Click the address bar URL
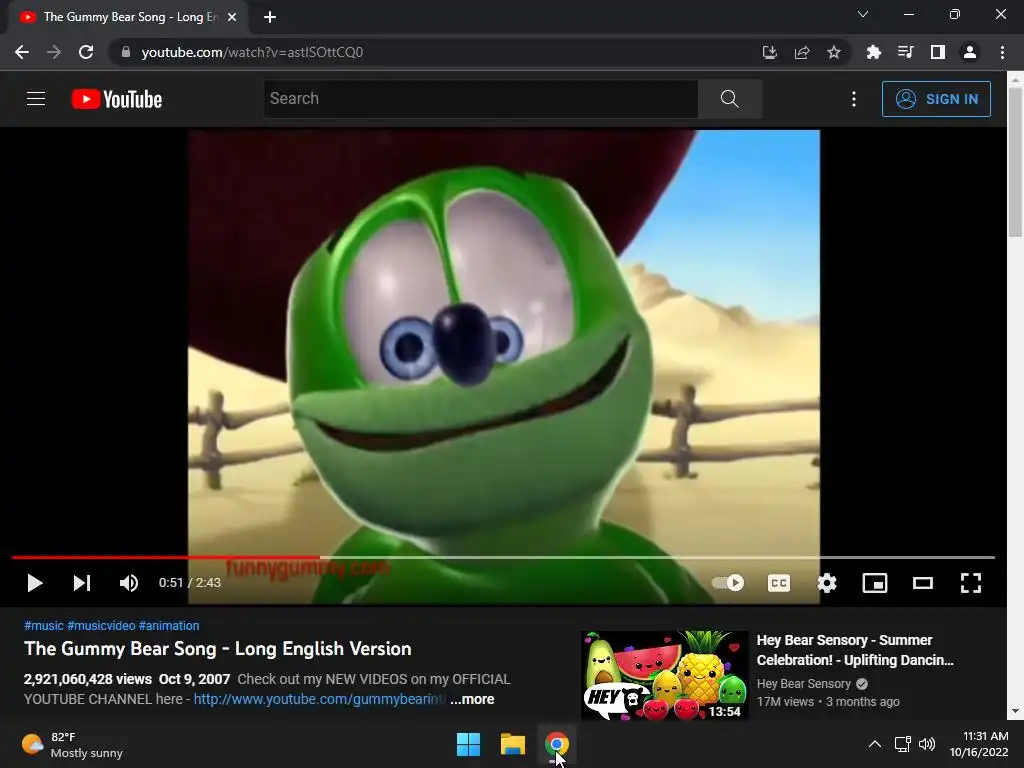This screenshot has height=768, width=1024. (252, 52)
